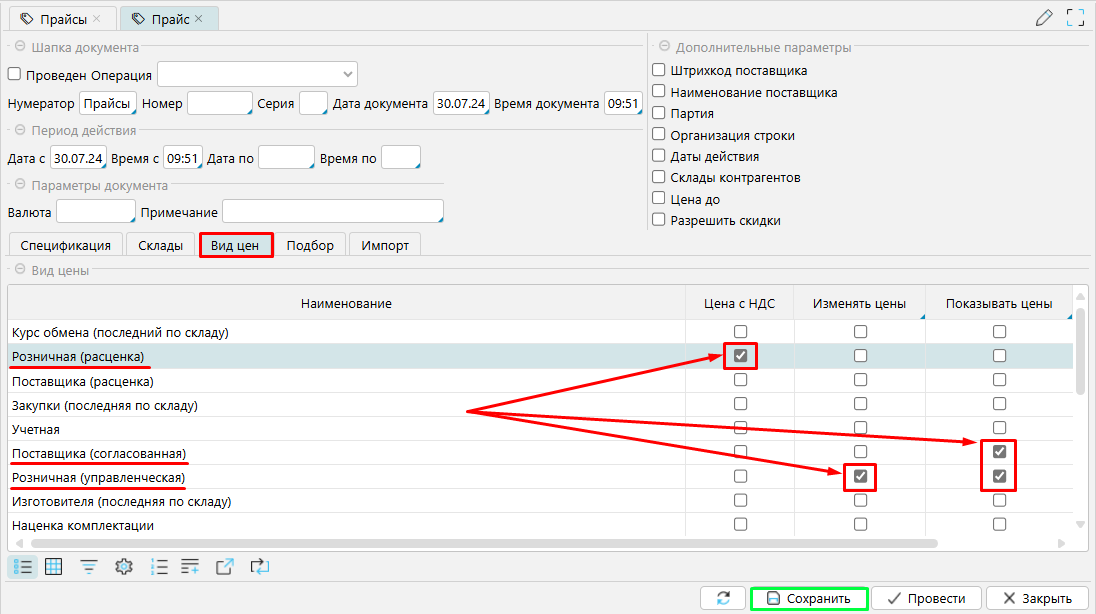
Task: Collapse the Дополнительные параметры section
Action: (663, 47)
